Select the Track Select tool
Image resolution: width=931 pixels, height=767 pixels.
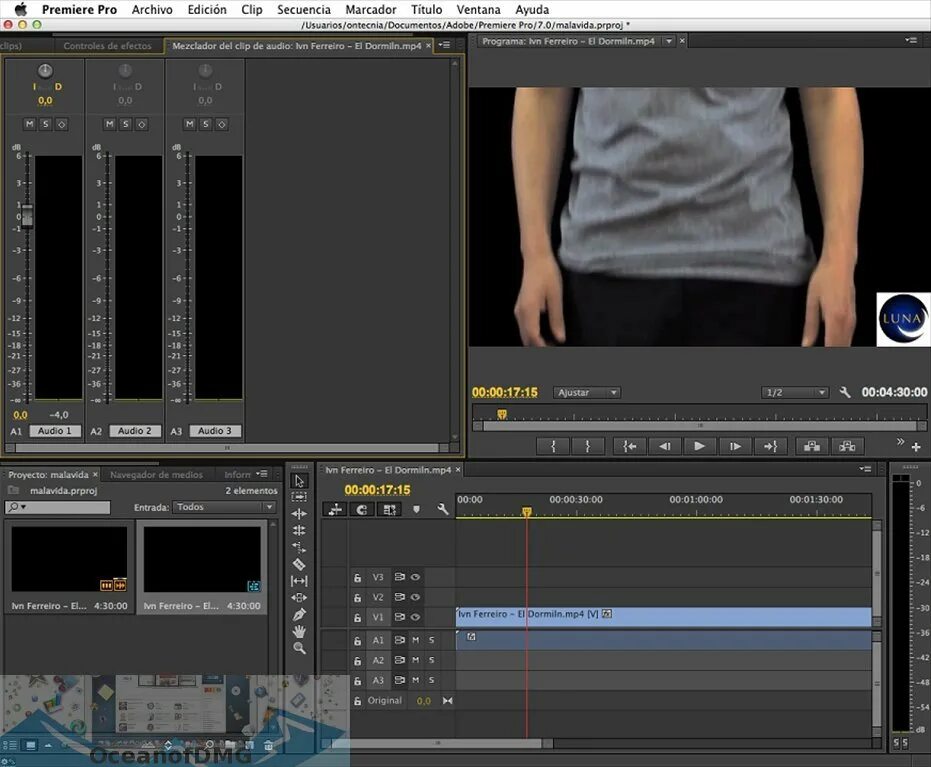[299, 497]
